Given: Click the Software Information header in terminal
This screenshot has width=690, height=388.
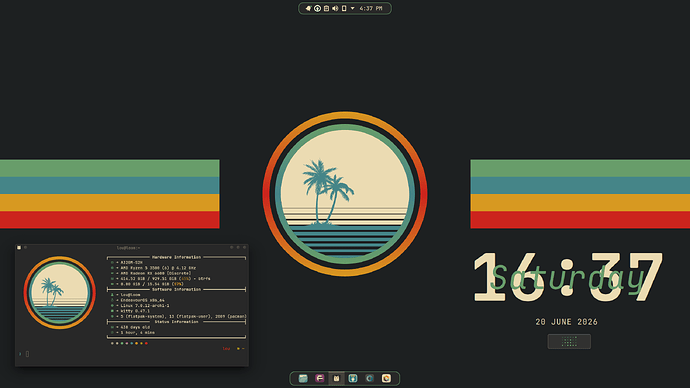Looking at the screenshot, I should tap(176, 289).
